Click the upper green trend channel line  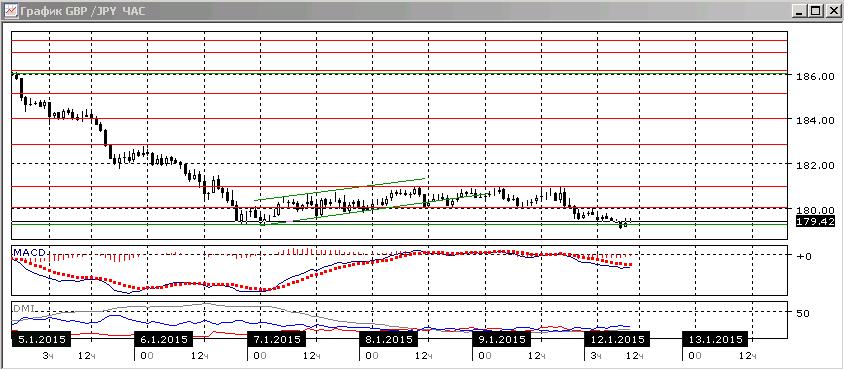[x=340, y=189]
